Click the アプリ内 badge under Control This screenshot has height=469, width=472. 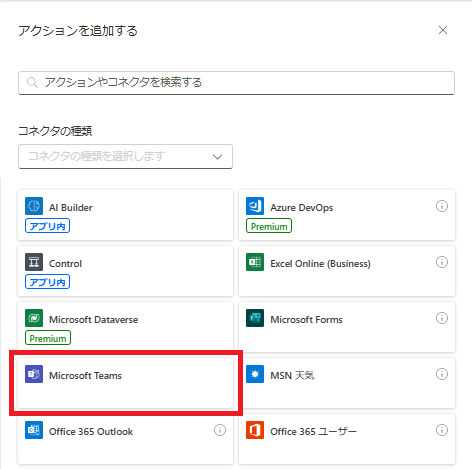click(x=47, y=282)
